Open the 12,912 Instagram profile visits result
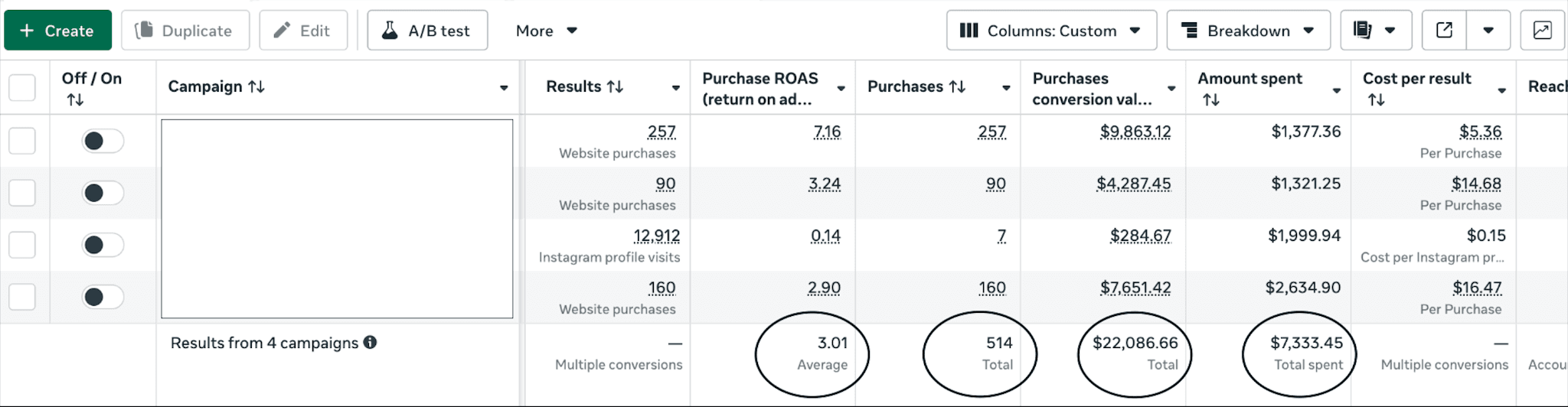Viewport: 1568px width, 407px height. point(656,236)
